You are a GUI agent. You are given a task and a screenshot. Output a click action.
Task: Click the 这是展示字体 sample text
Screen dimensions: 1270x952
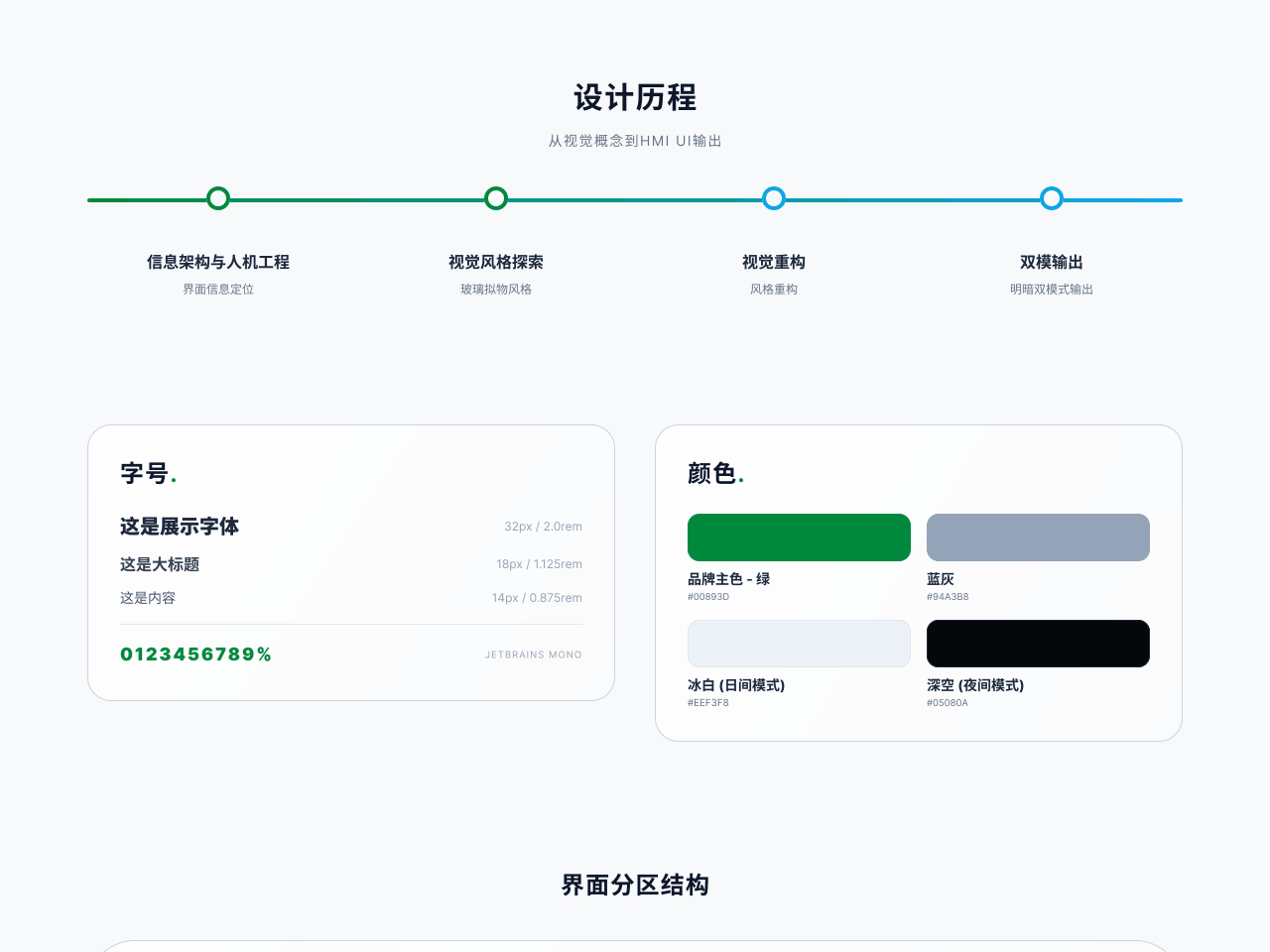(x=180, y=527)
